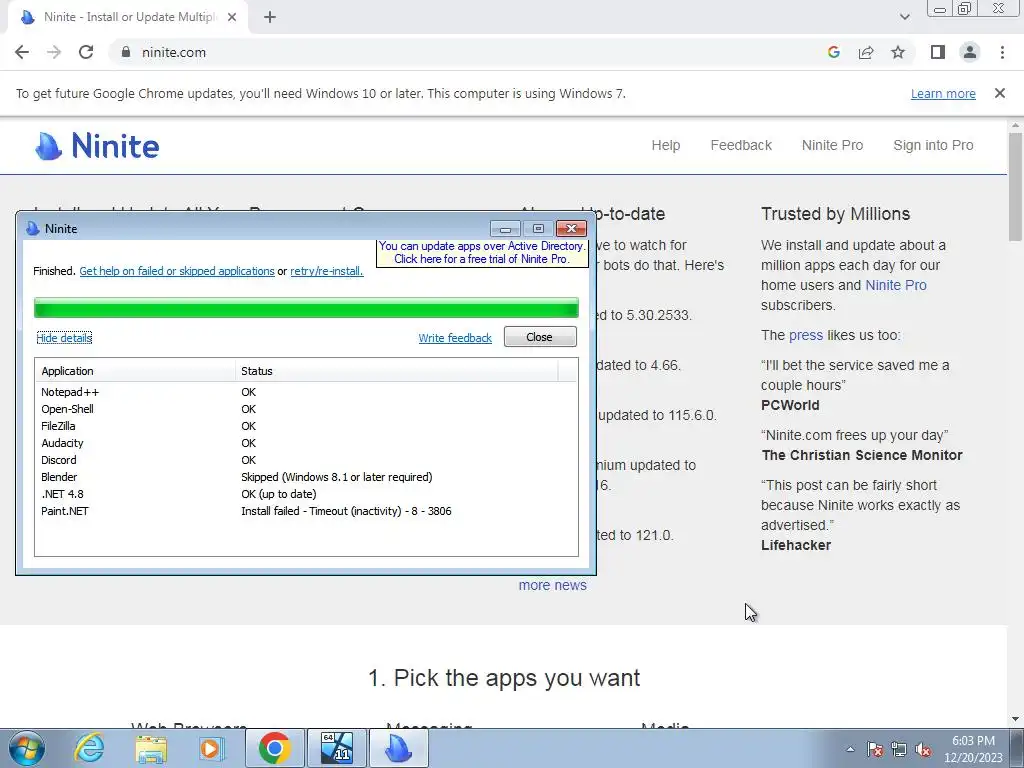This screenshot has height=768, width=1024.
Task: Open the Chrome three-dot menu
Action: [1002, 52]
